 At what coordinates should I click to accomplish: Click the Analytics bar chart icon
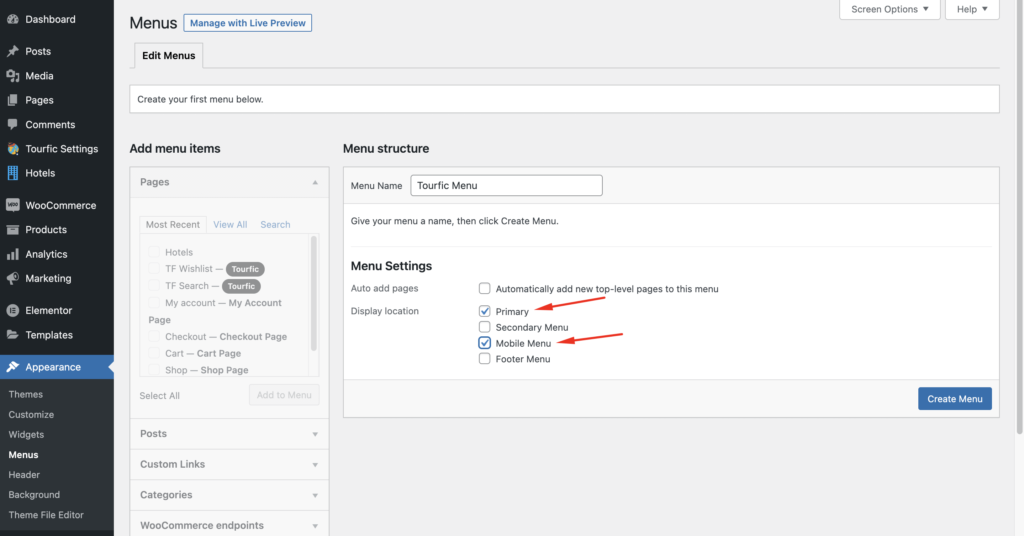tap(12, 254)
